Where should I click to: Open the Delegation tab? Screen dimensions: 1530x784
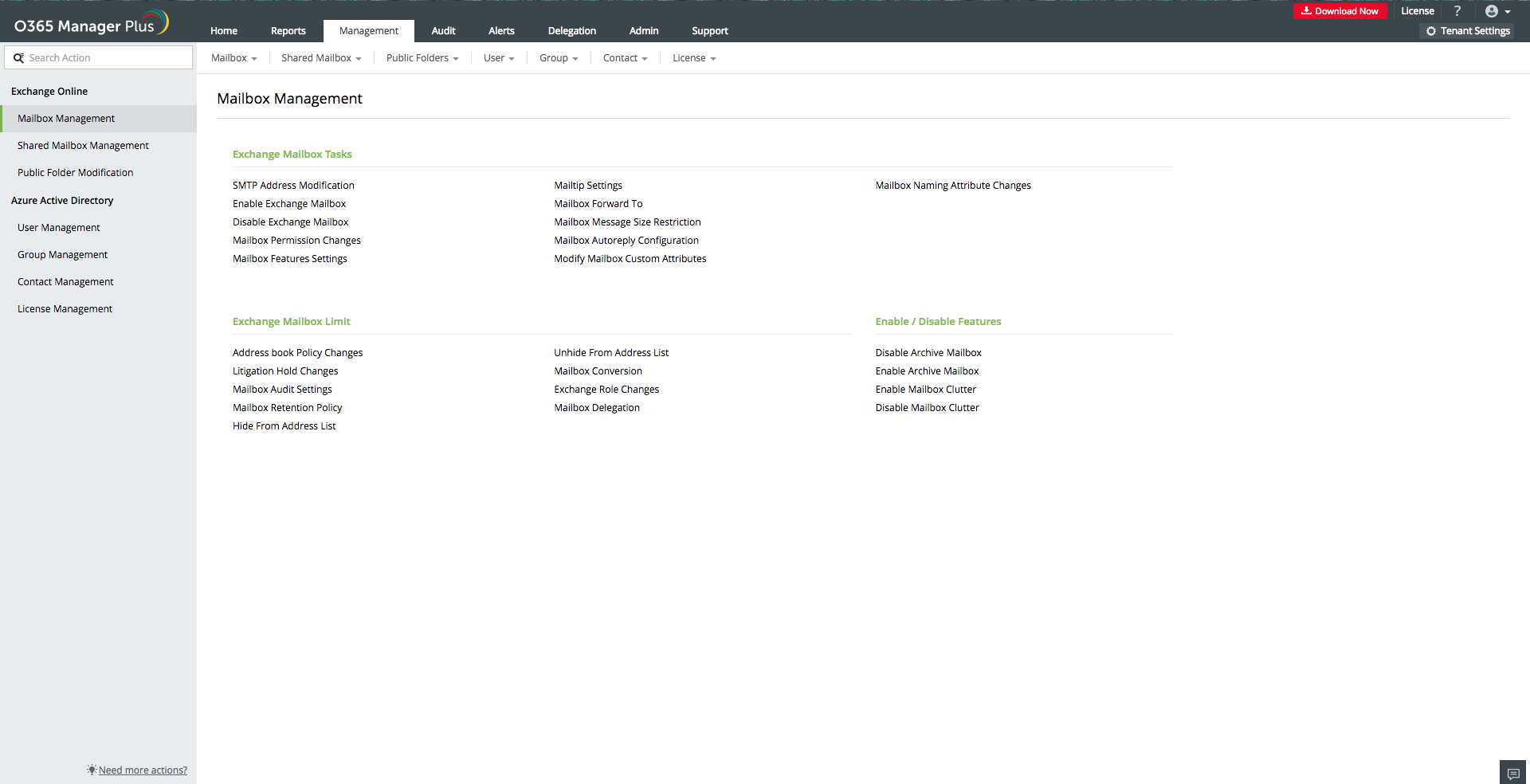coord(571,31)
